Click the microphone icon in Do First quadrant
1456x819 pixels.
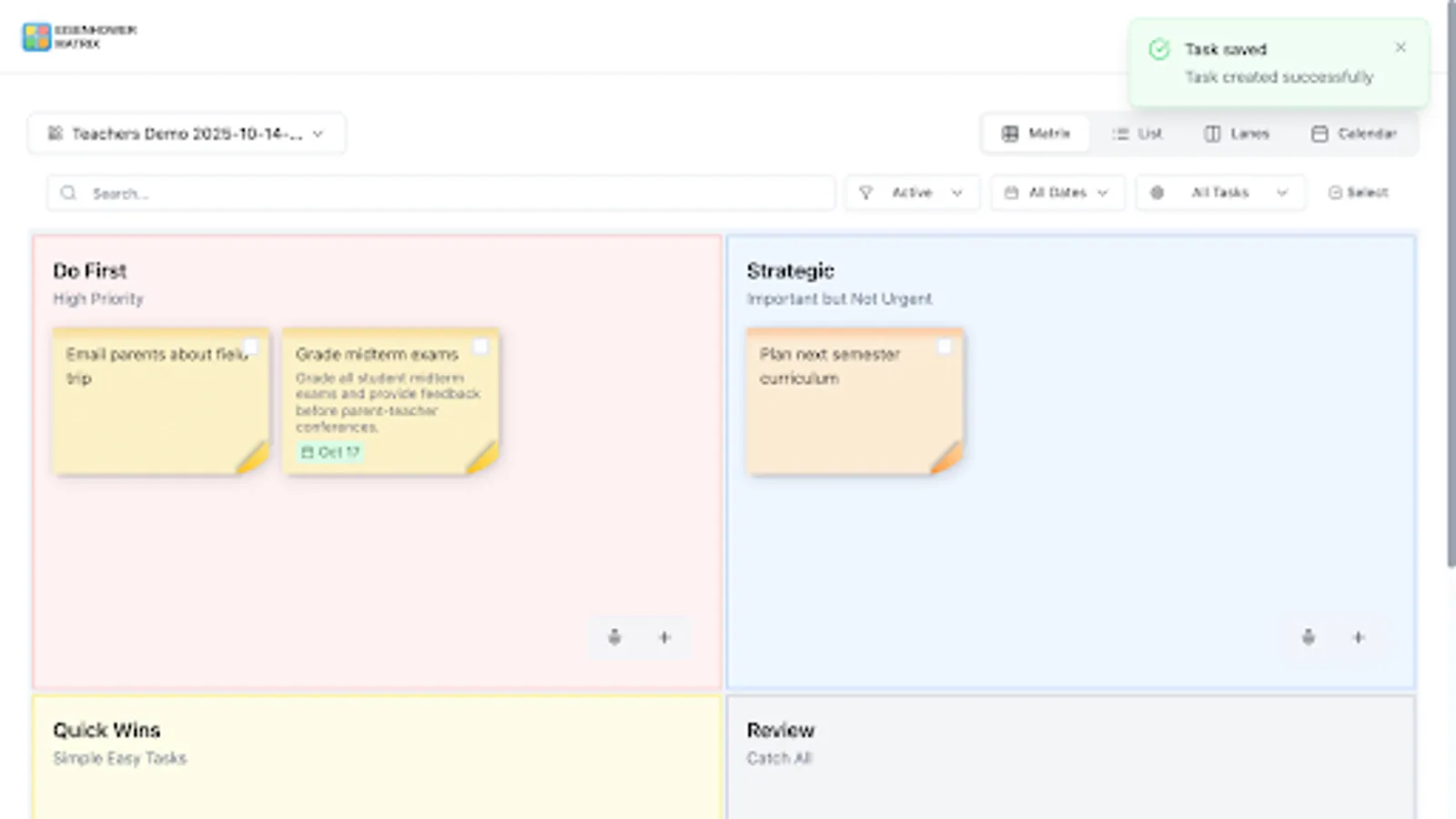pyautogui.click(x=614, y=638)
